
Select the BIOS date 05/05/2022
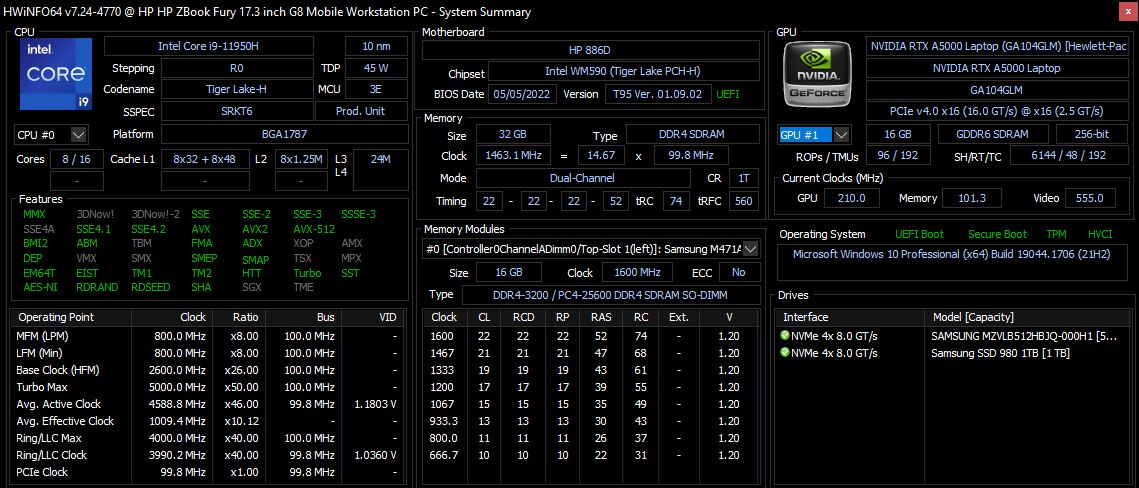tap(524, 94)
